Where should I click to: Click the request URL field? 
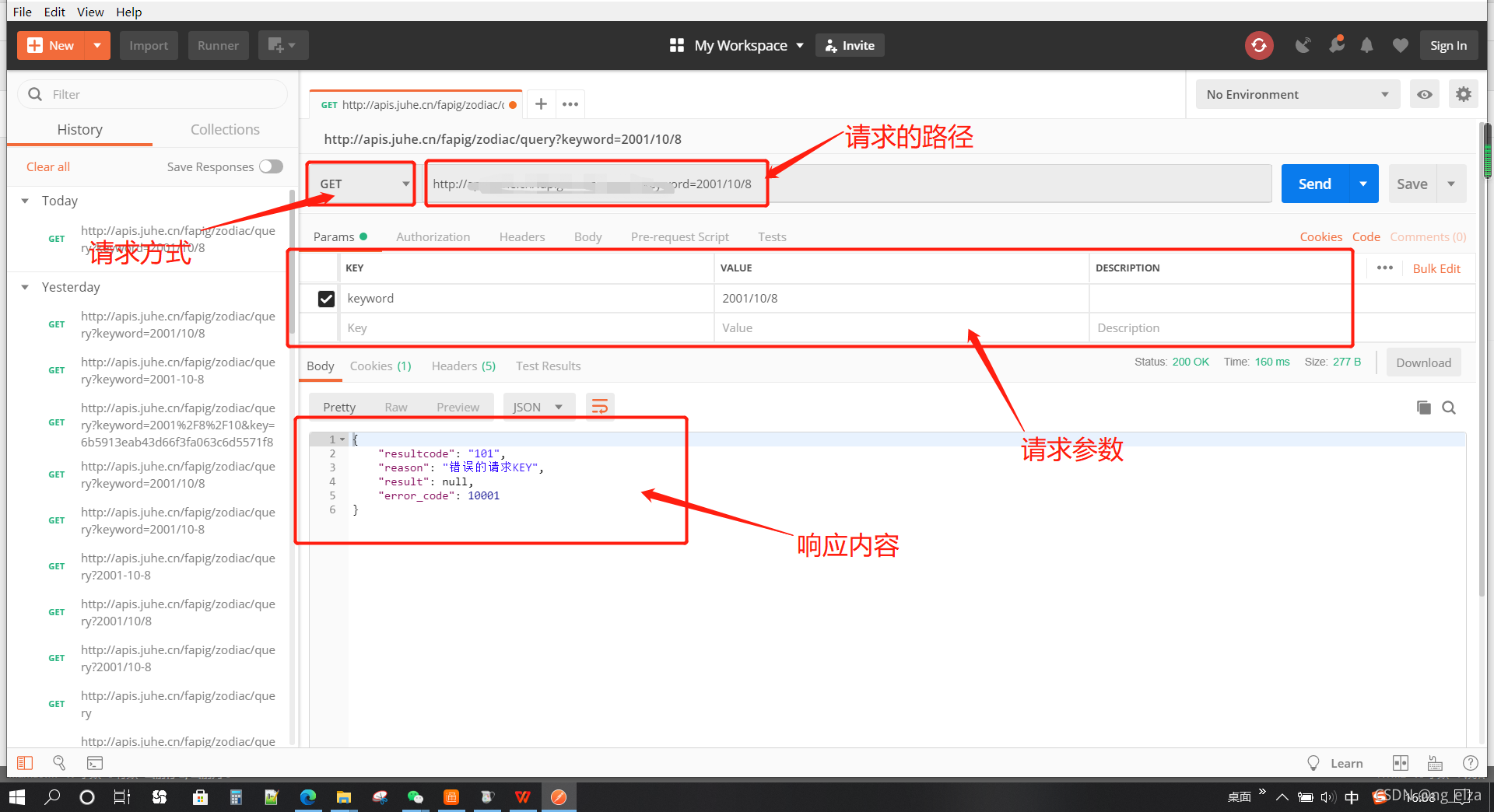pos(847,184)
